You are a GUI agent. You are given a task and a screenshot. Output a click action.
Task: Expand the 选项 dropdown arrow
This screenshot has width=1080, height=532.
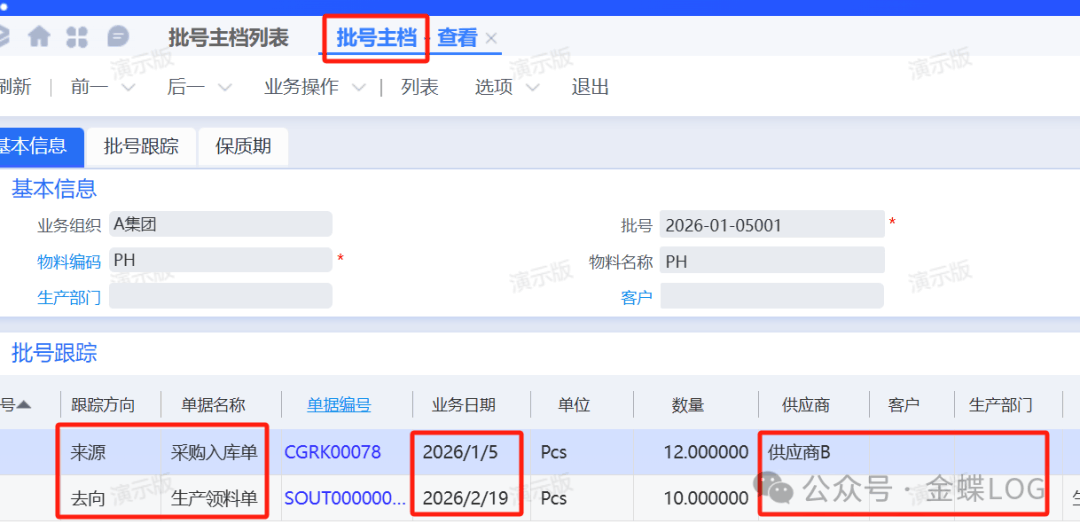point(532,88)
